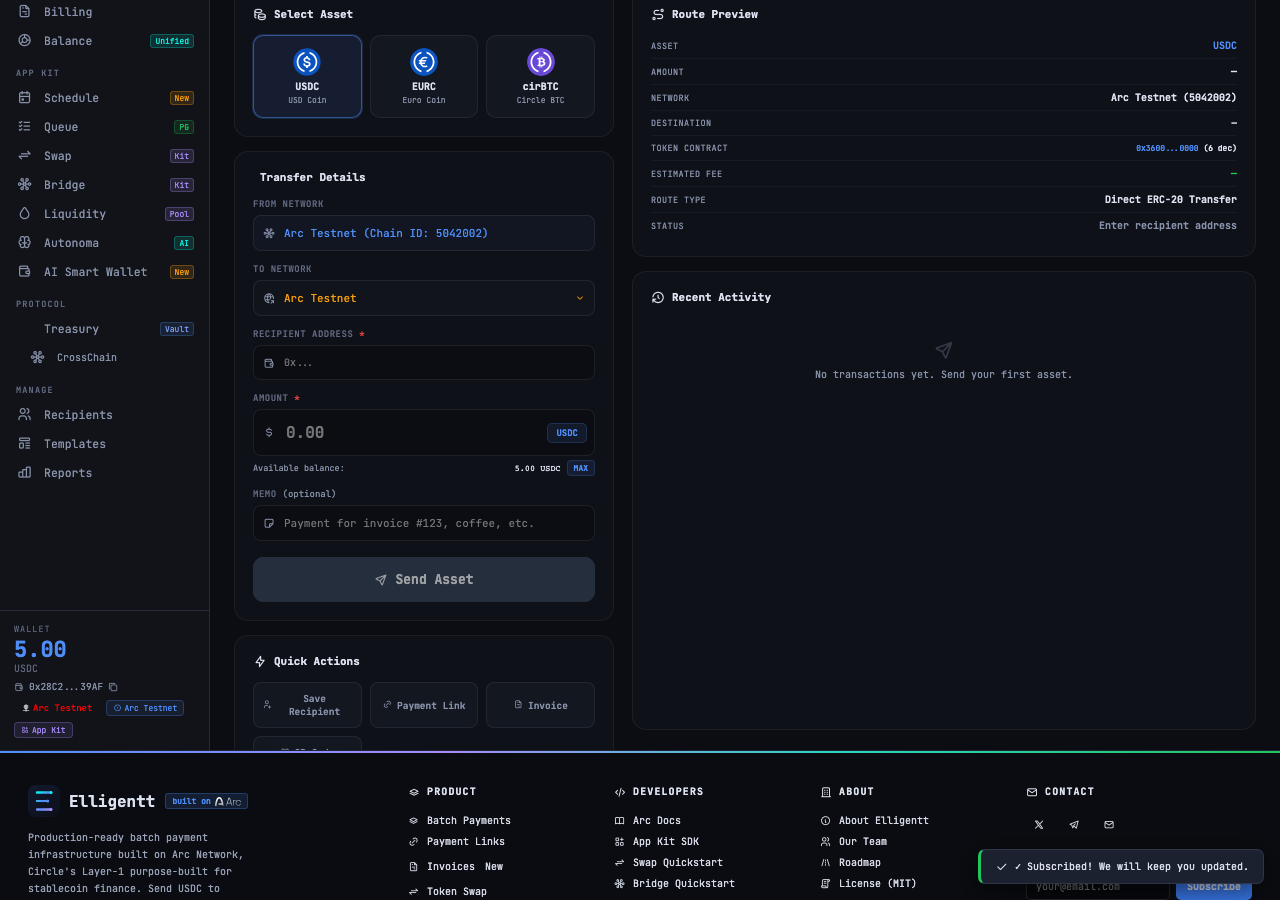Click 'Enter recipient address' status text
The image size is (1280, 900).
[x=1168, y=226]
